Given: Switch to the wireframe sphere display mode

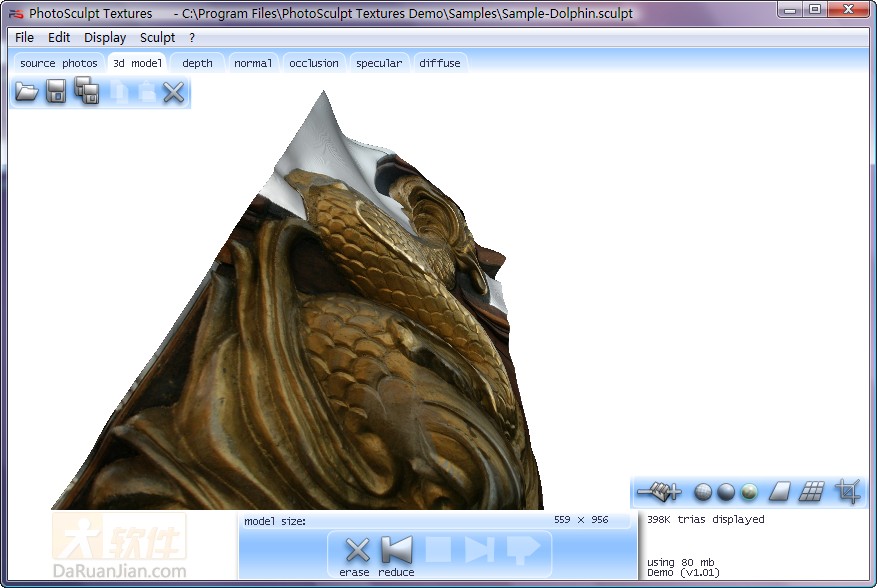Looking at the screenshot, I should (x=703, y=492).
